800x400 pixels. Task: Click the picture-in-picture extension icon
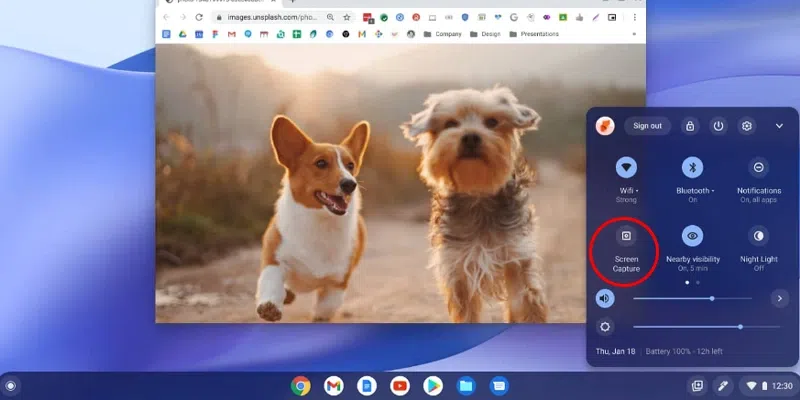click(612, 17)
